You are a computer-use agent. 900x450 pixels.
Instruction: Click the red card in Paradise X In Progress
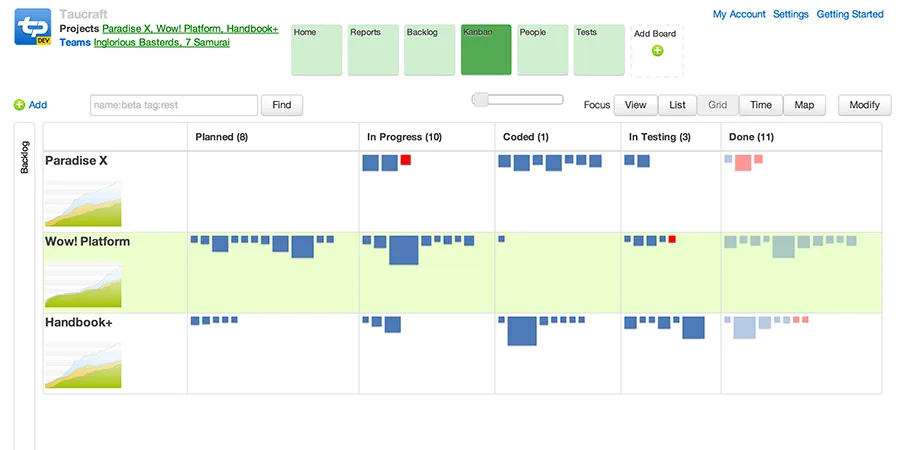point(406,160)
